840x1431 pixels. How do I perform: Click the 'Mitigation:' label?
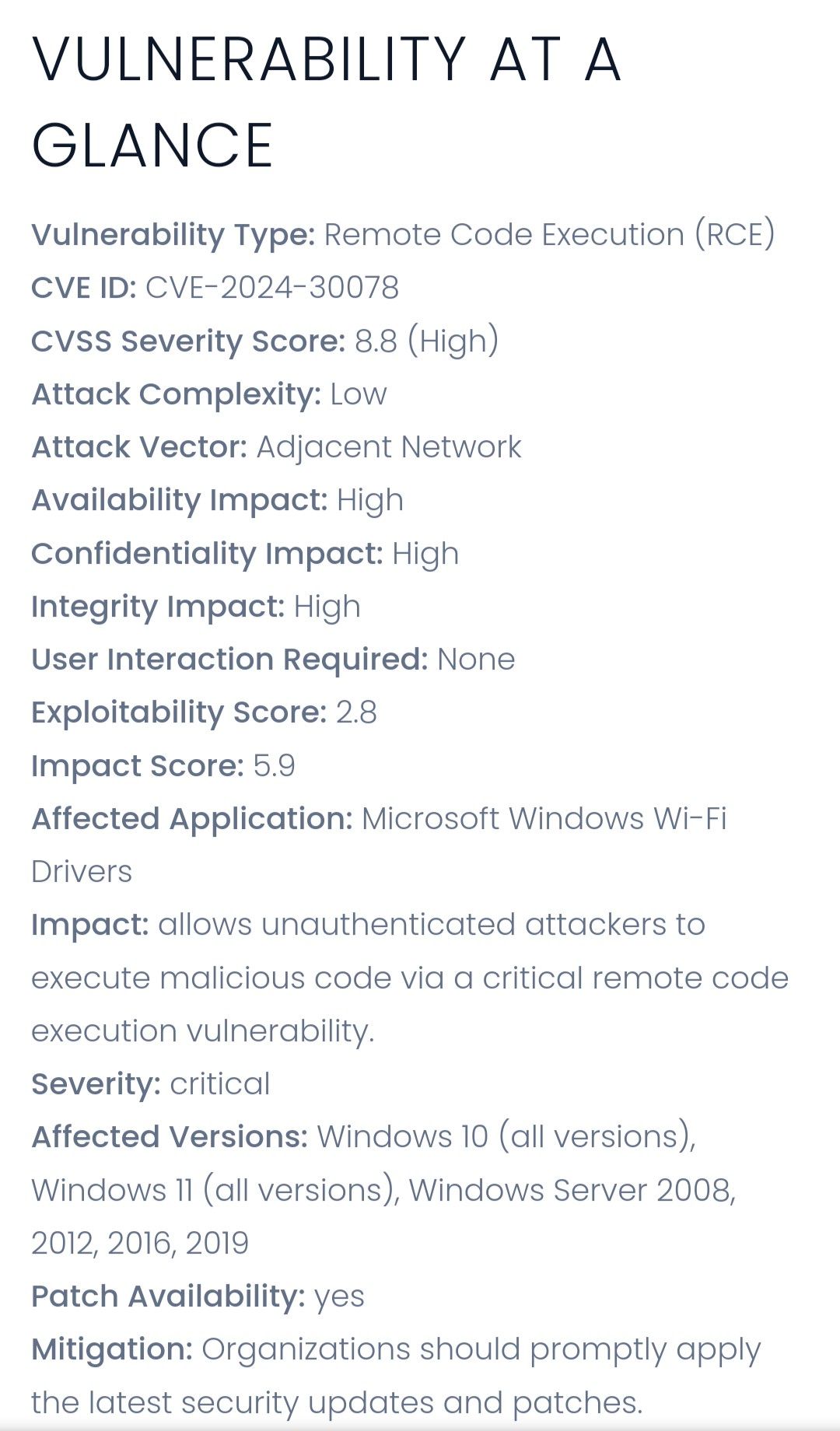coord(112,1349)
